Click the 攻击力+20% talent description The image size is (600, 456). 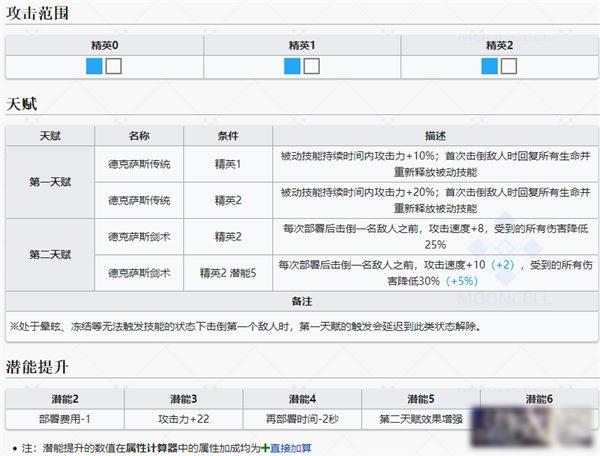pyautogui.click(x=435, y=200)
